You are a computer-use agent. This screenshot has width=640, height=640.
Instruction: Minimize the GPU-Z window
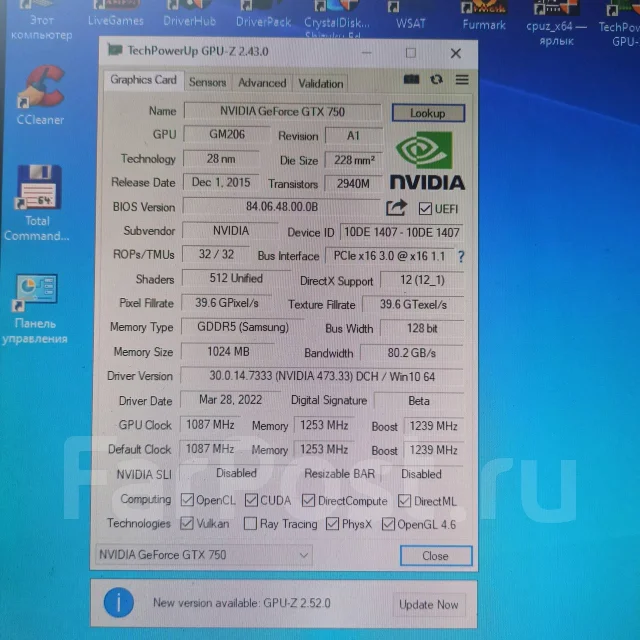point(367,53)
